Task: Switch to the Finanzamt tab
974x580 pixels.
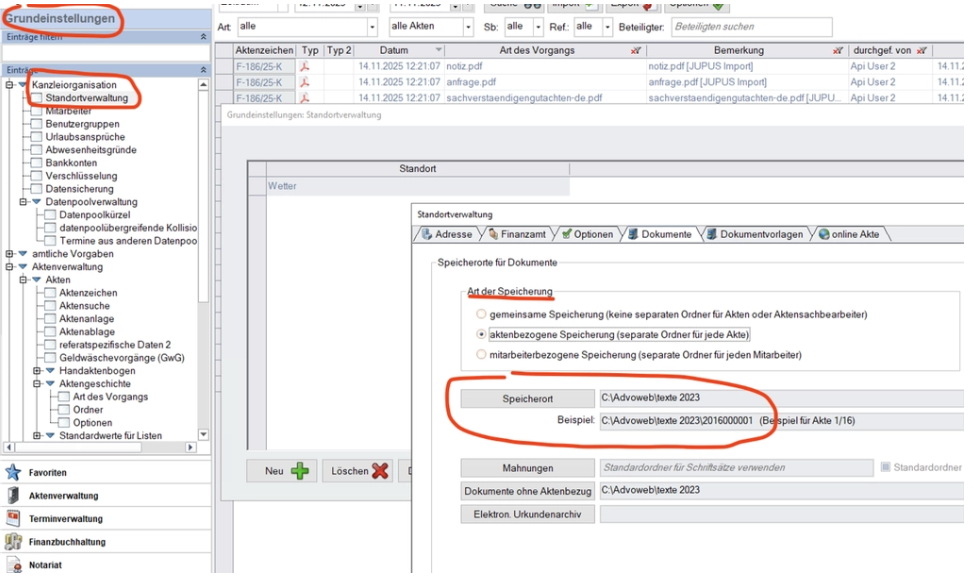Action: (517, 234)
